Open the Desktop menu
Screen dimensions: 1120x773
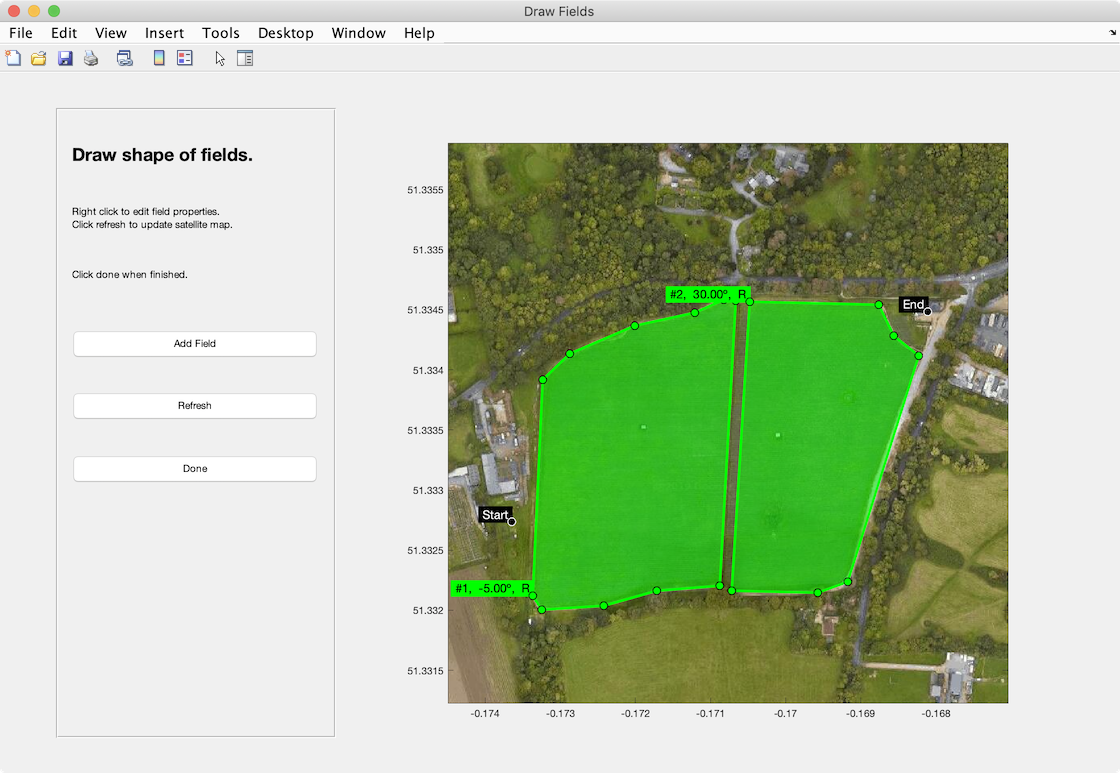click(x=285, y=33)
